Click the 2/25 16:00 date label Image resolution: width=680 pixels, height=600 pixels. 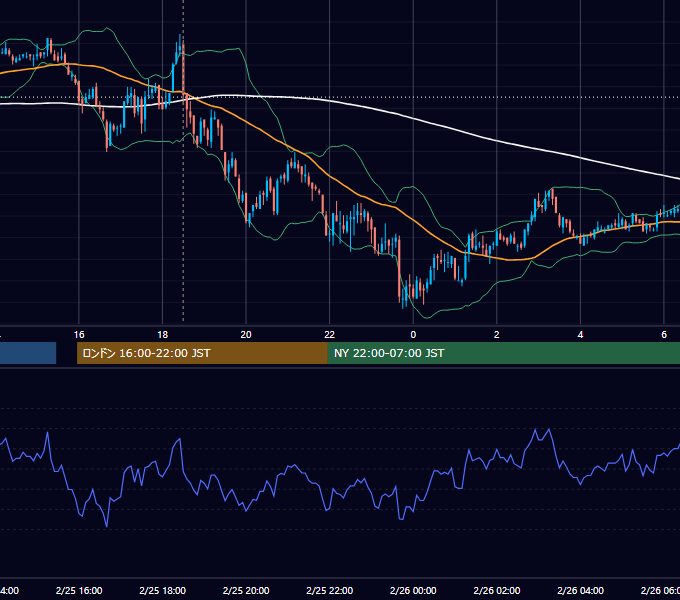(x=79, y=590)
